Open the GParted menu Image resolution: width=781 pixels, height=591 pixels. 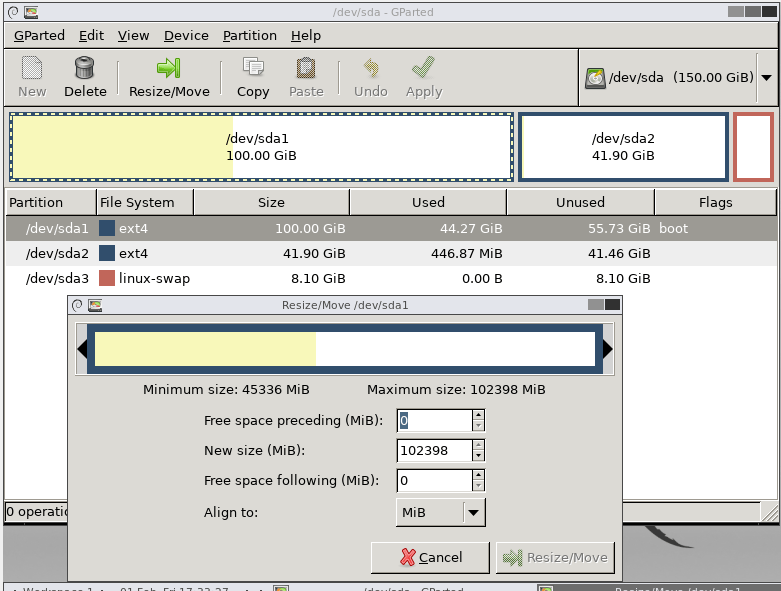click(x=39, y=36)
